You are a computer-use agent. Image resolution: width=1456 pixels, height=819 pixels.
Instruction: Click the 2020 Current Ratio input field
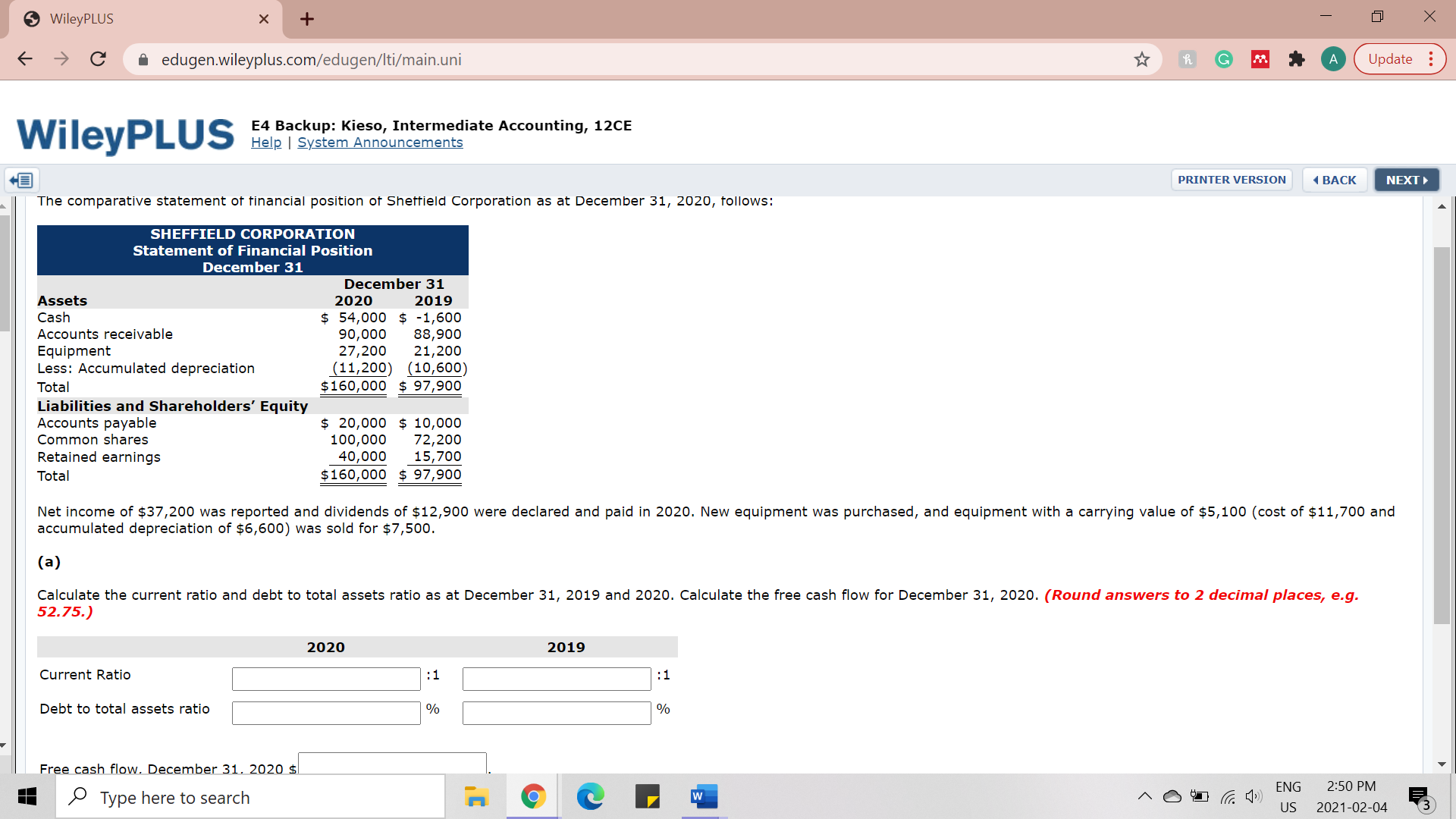point(326,679)
